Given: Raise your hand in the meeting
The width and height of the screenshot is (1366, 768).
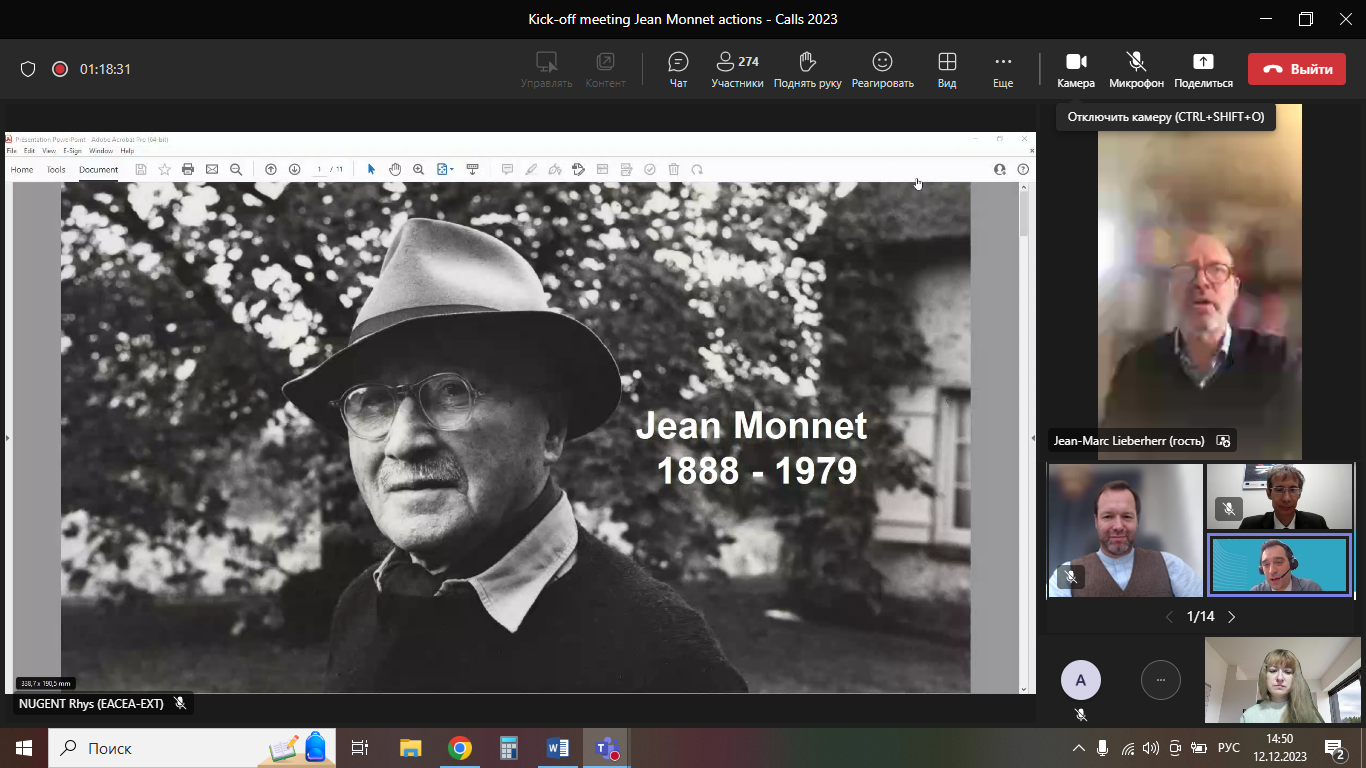Looking at the screenshot, I should pyautogui.click(x=807, y=69).
